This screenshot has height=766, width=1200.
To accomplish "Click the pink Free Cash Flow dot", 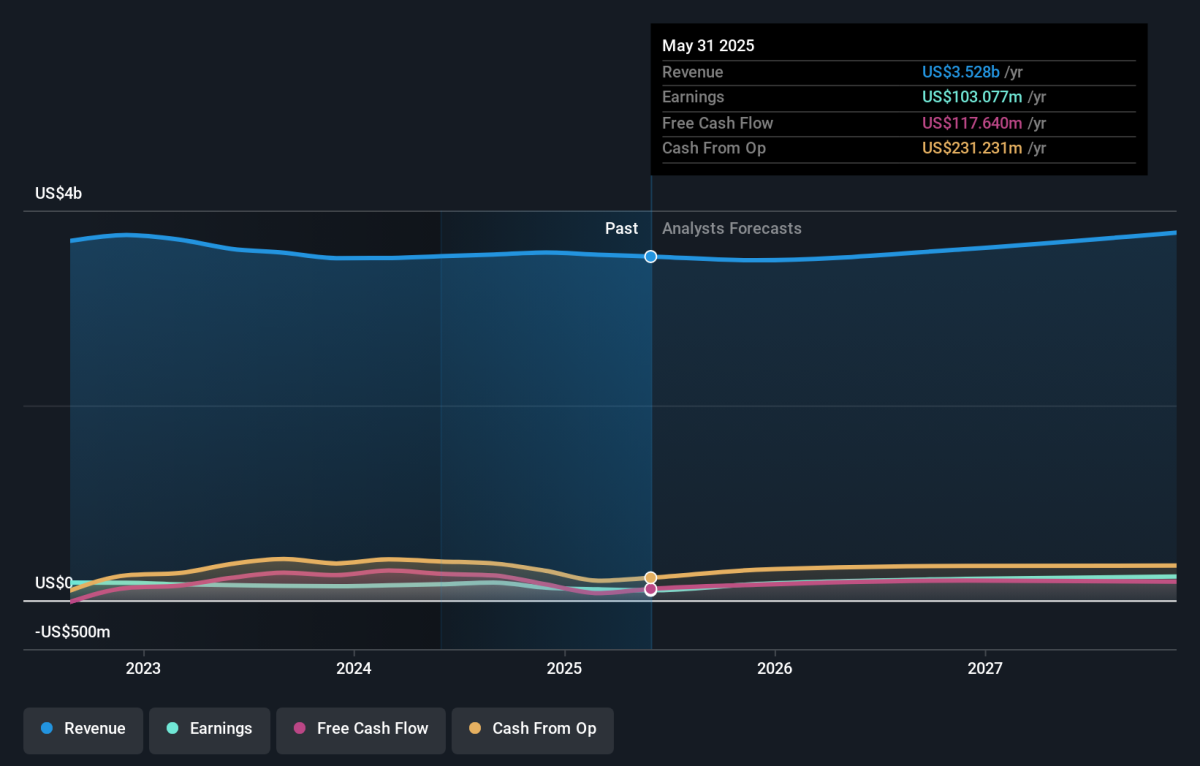I will (x=300, y=729).
